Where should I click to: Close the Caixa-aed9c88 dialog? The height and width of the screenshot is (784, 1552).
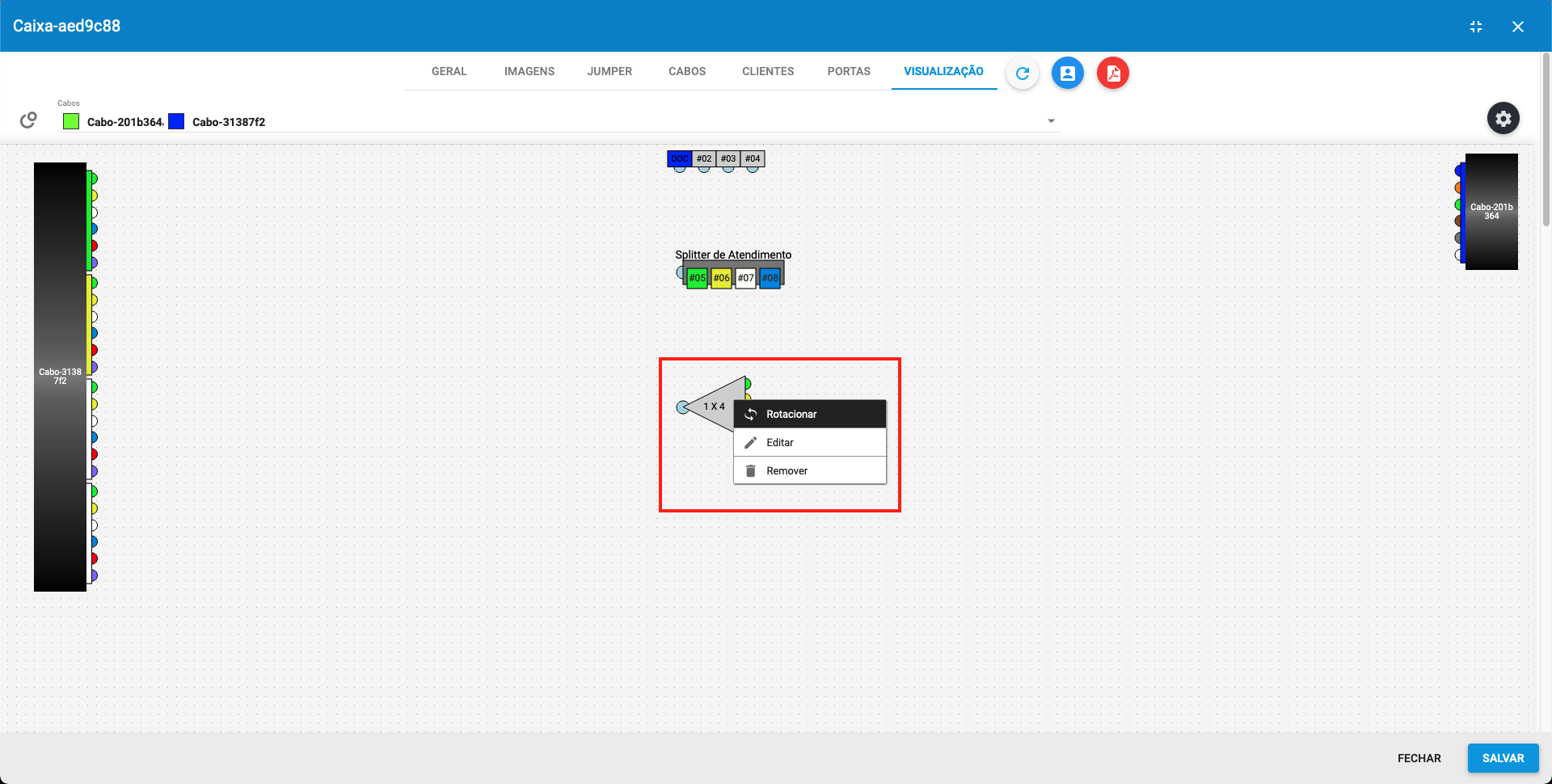tap(1518, 27)
